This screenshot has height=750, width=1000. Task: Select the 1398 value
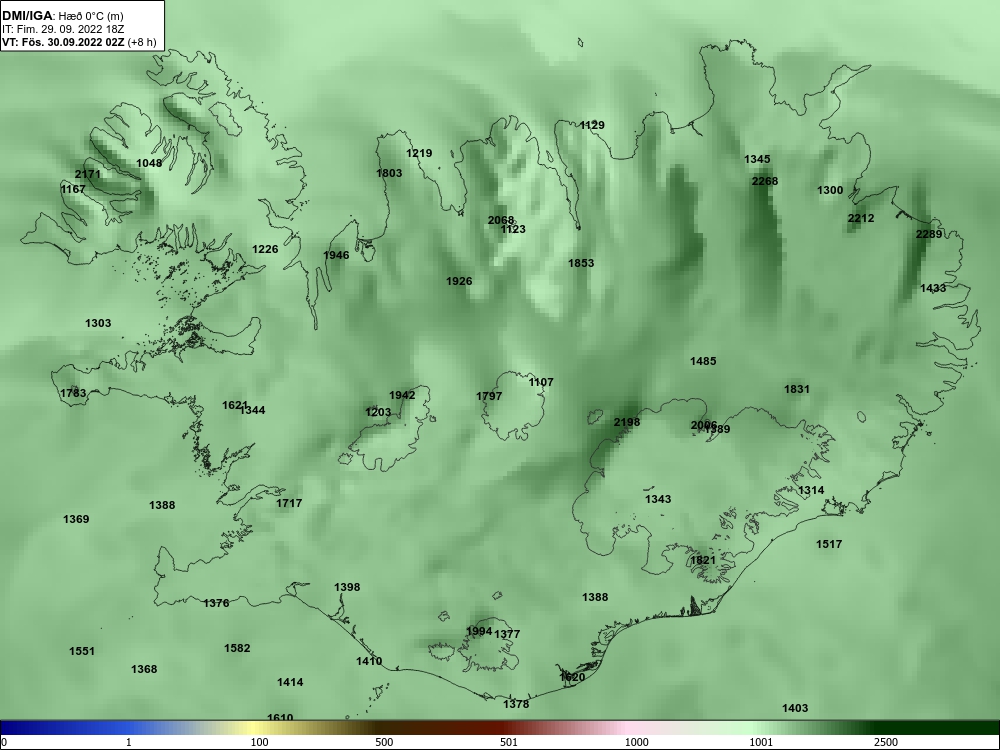point(347,587)
